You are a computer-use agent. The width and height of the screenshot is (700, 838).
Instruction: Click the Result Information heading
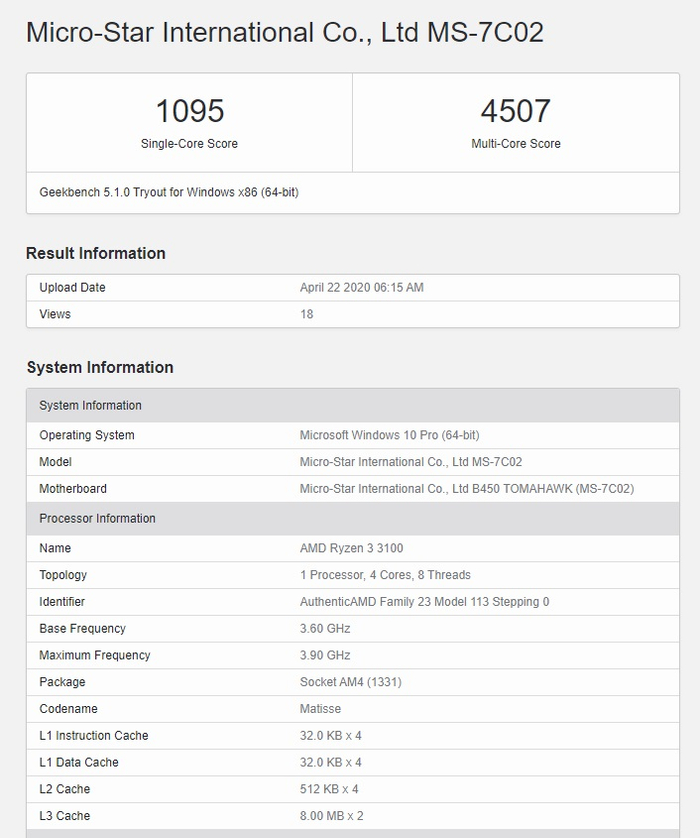pyautogui.click(x=96, y=253)
